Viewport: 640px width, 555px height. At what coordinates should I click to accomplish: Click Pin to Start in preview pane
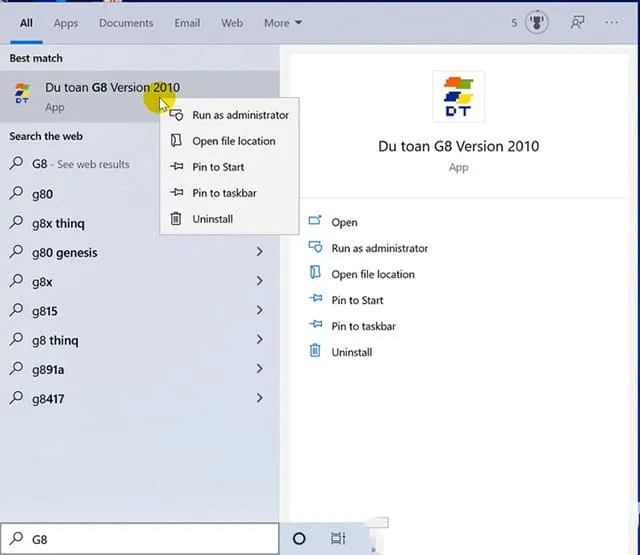(x=357, y=300)
